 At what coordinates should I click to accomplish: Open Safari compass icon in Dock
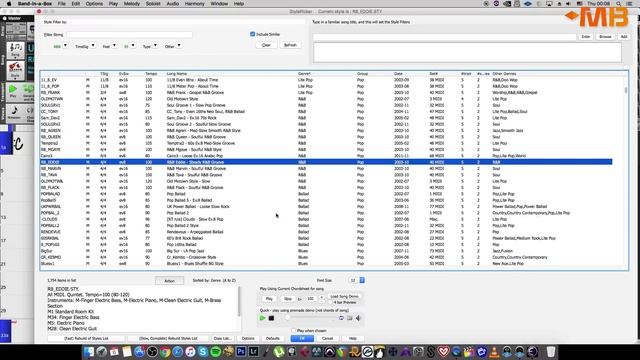click(x=178, y=351)
